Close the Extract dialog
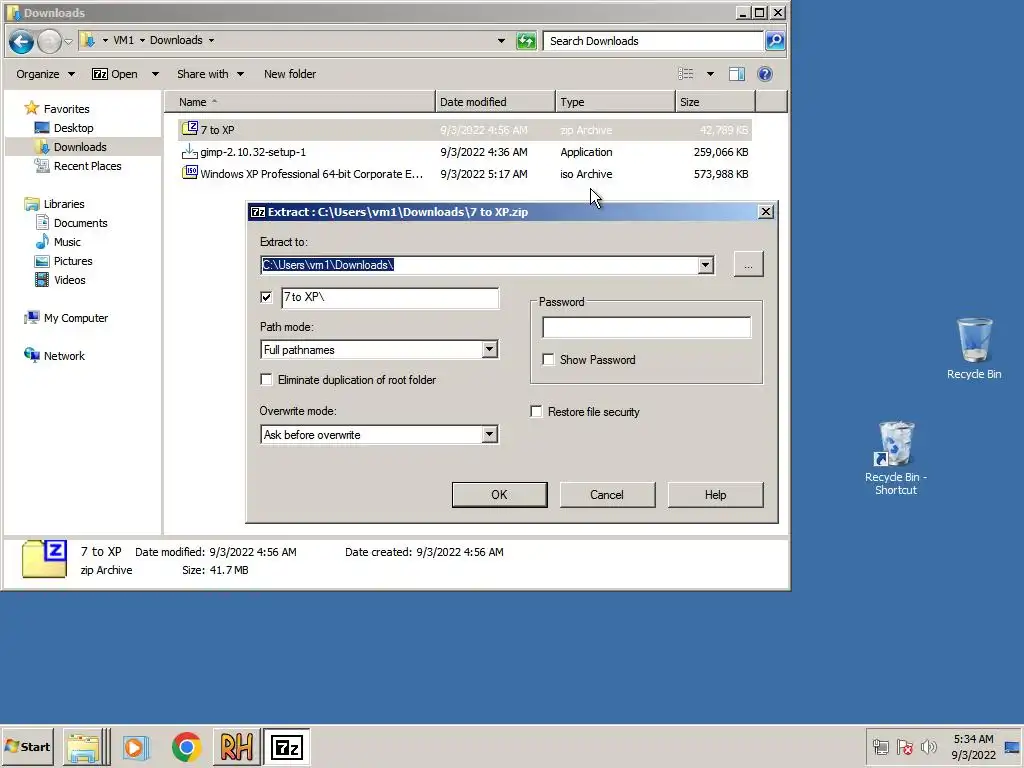This screenshot has width=1024, height=768. [x=765, y=212]
